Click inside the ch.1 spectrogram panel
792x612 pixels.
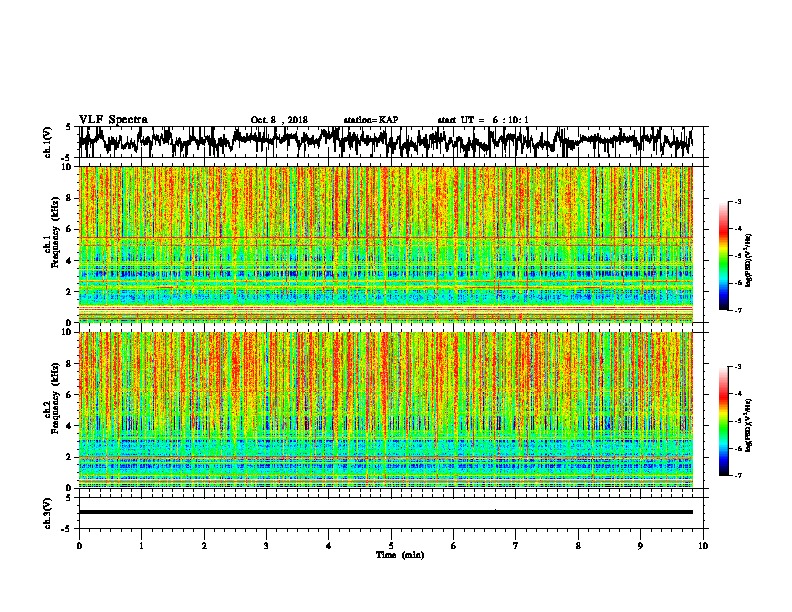386,244
